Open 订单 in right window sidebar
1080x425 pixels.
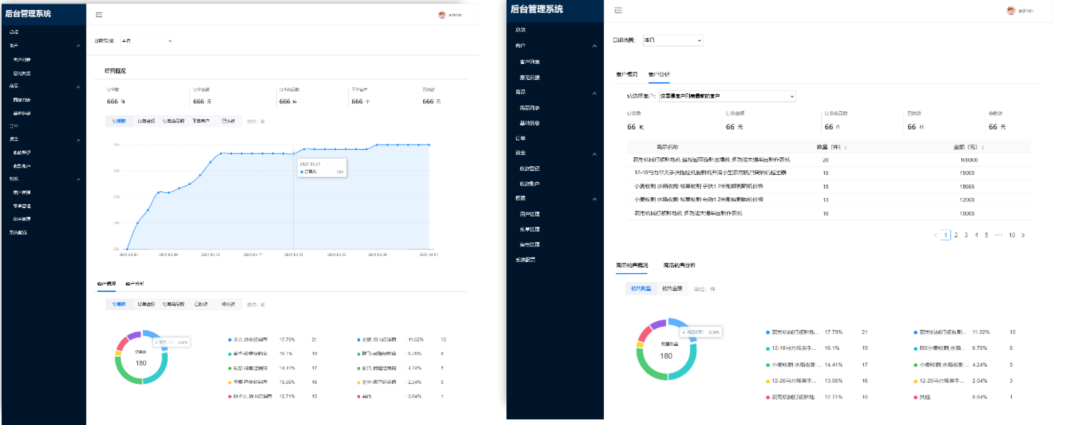point(521,138)
